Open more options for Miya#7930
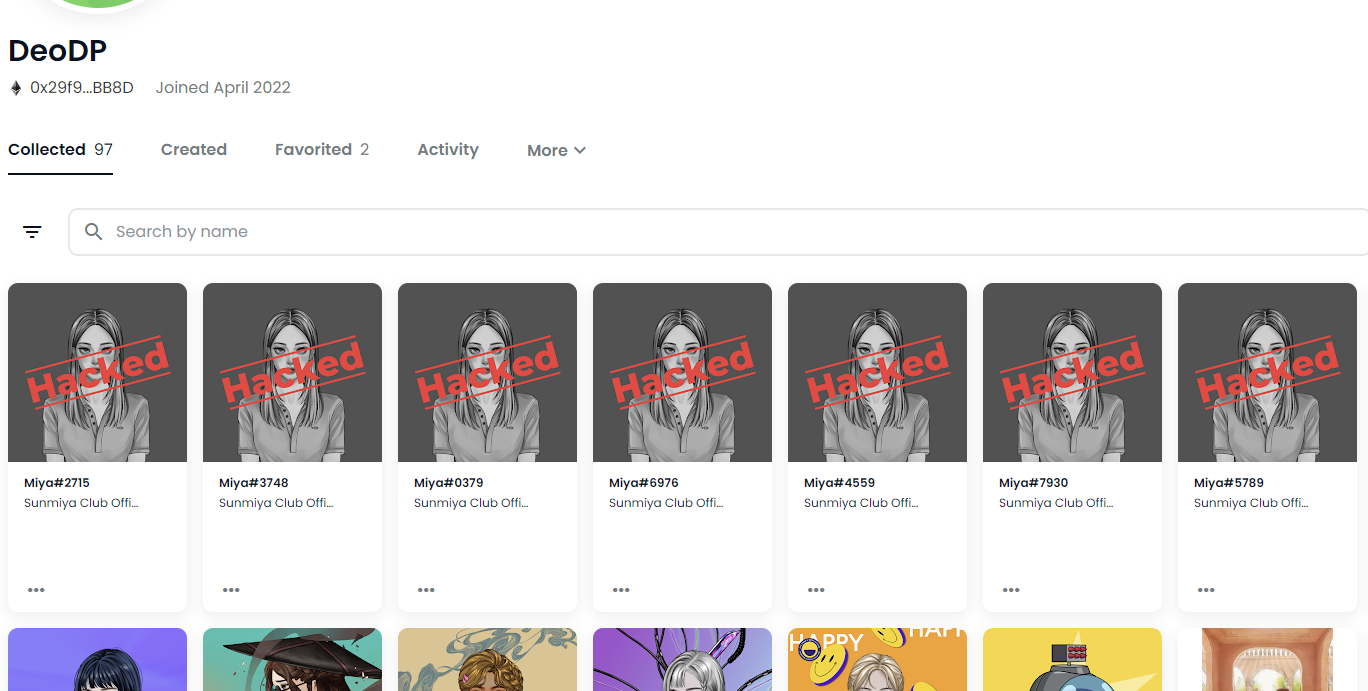Image resolution: width=1368 pixels, height=691 pixels. [1011, 590]
